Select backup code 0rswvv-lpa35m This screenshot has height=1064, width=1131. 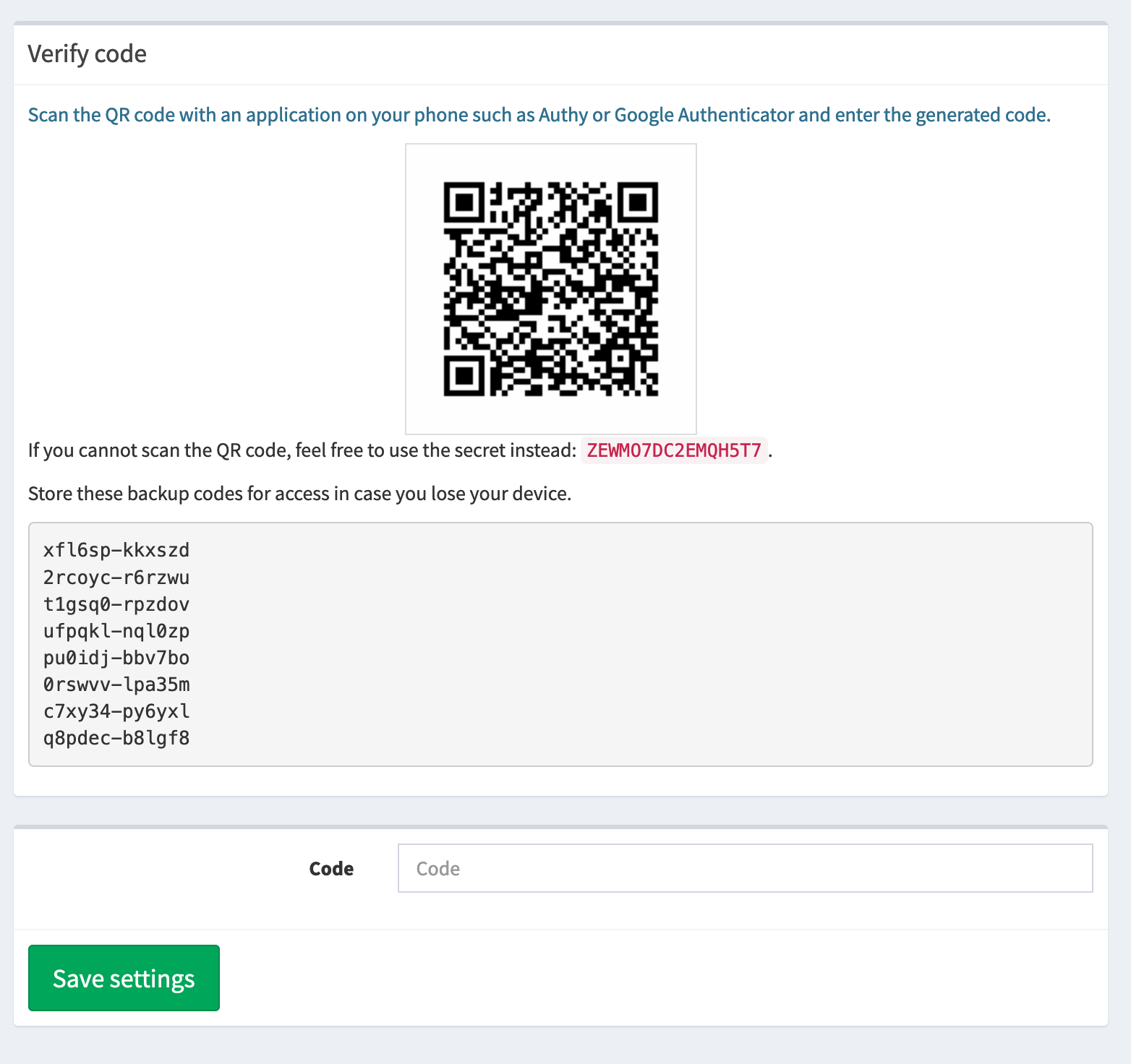coord(116,684)
